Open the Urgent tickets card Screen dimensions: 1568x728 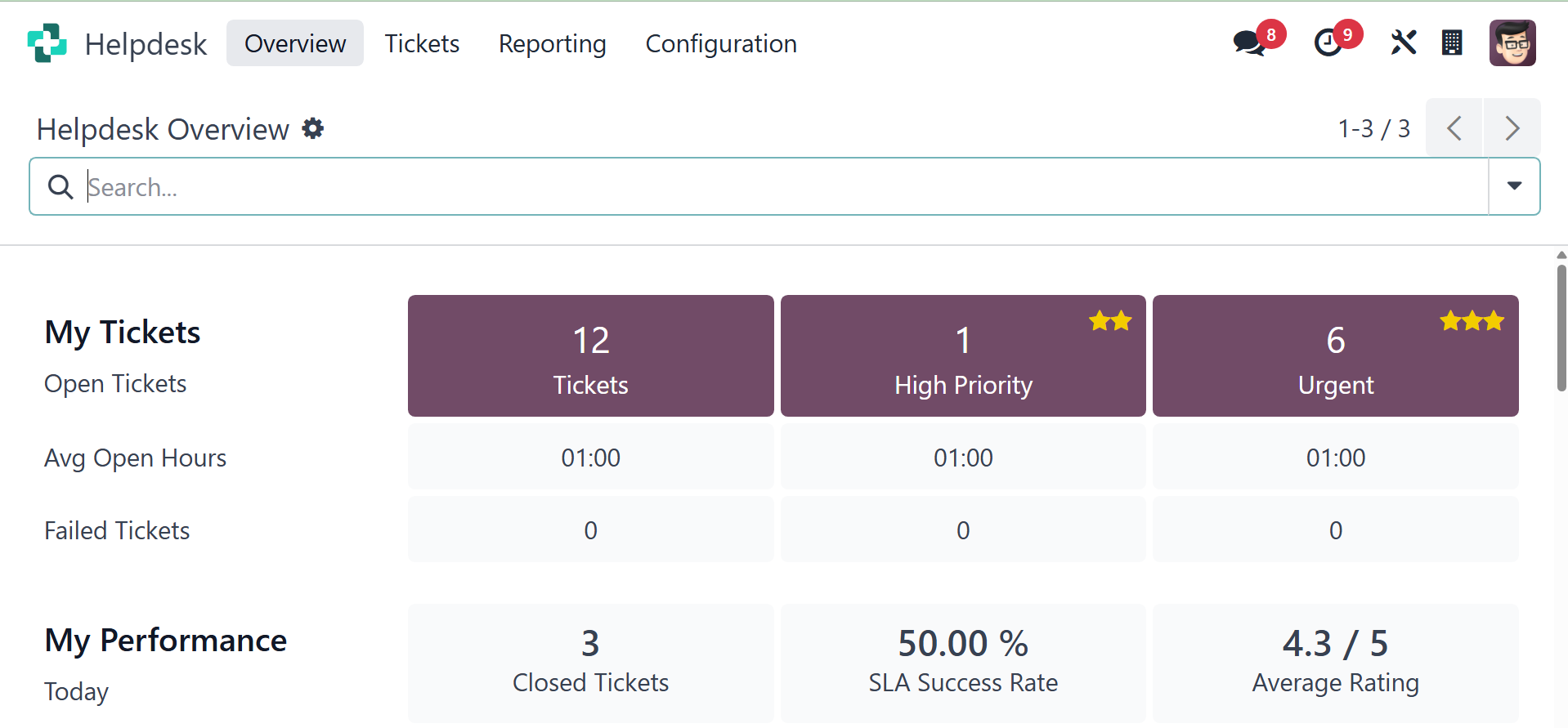coord(1335,356)
